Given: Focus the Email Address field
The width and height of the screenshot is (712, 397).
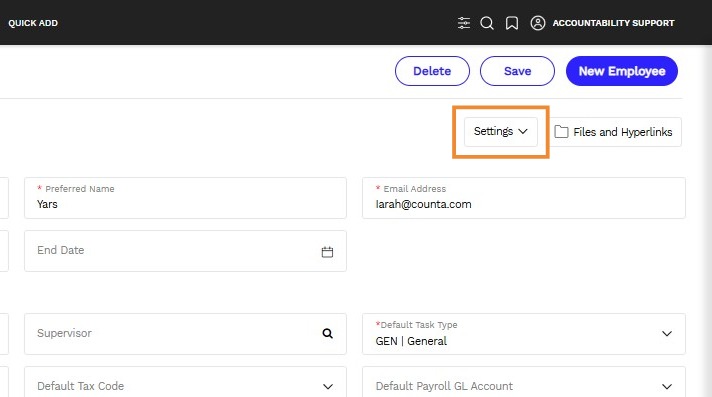Looking at the screenshot, I should click(x=524, y=198).
